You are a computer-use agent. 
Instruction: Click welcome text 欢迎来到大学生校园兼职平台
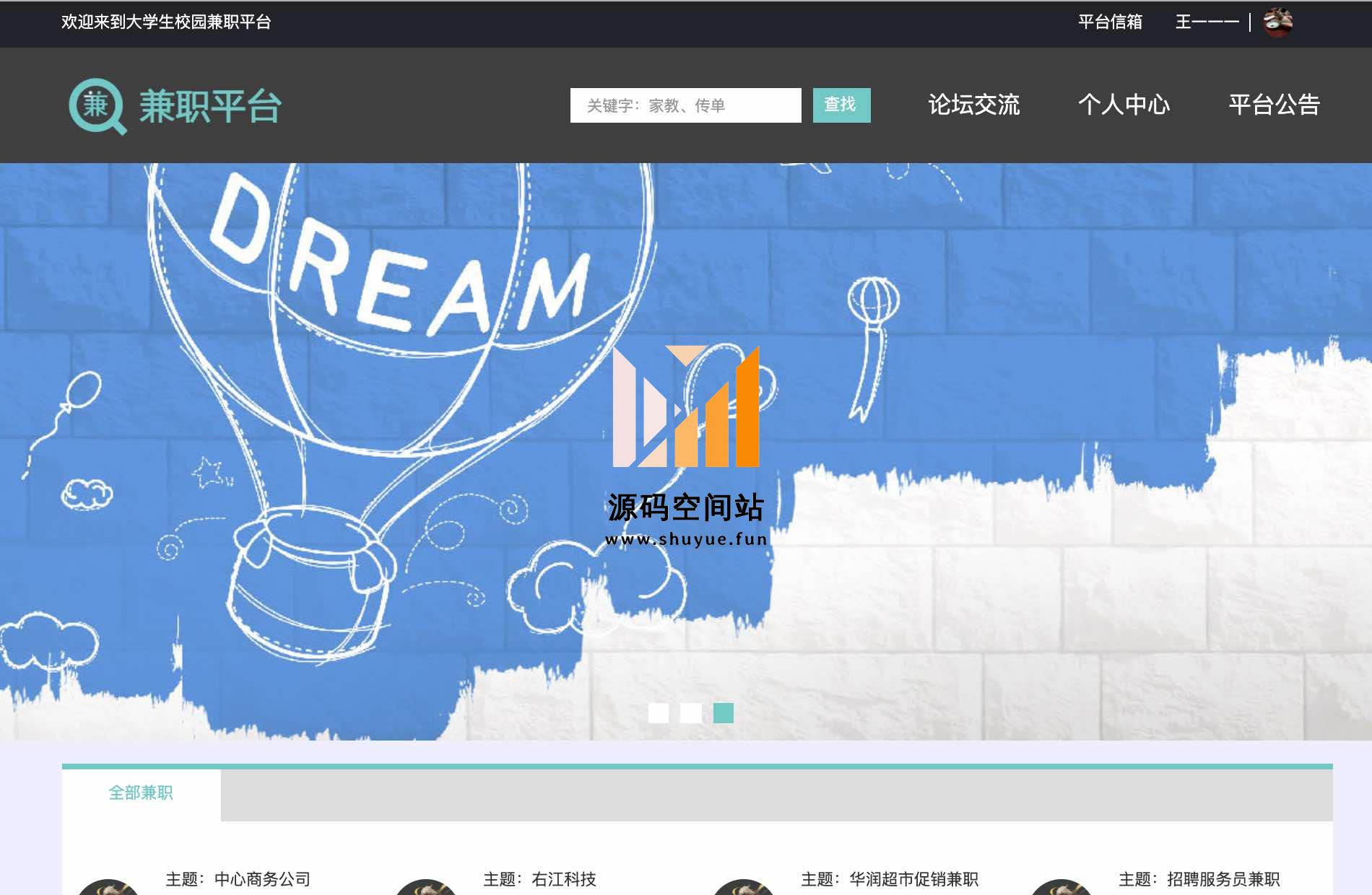pos(166,22)
